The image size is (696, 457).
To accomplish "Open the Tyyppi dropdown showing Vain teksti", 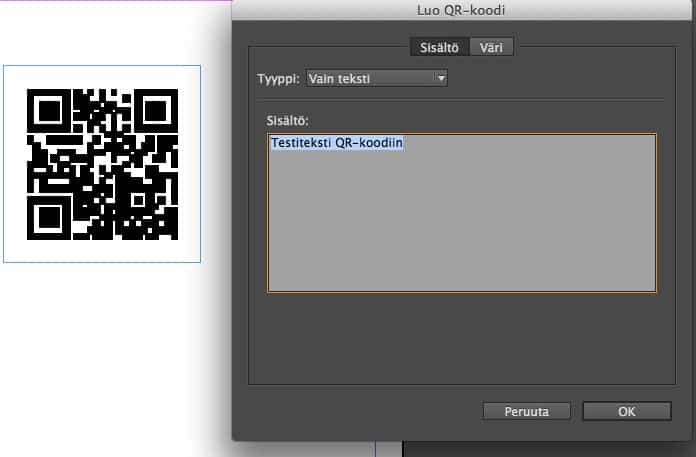I will tap(376, 79).
